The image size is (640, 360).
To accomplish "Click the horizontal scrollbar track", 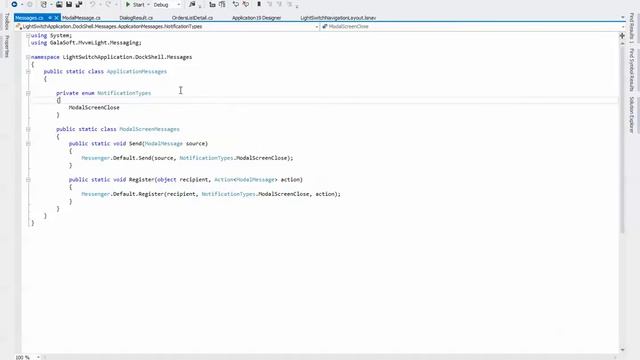I will coord(329,358).
